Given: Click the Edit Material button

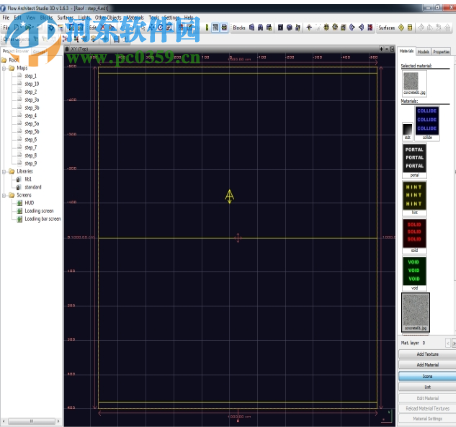Looking at the screenshot, I should 428,398.
